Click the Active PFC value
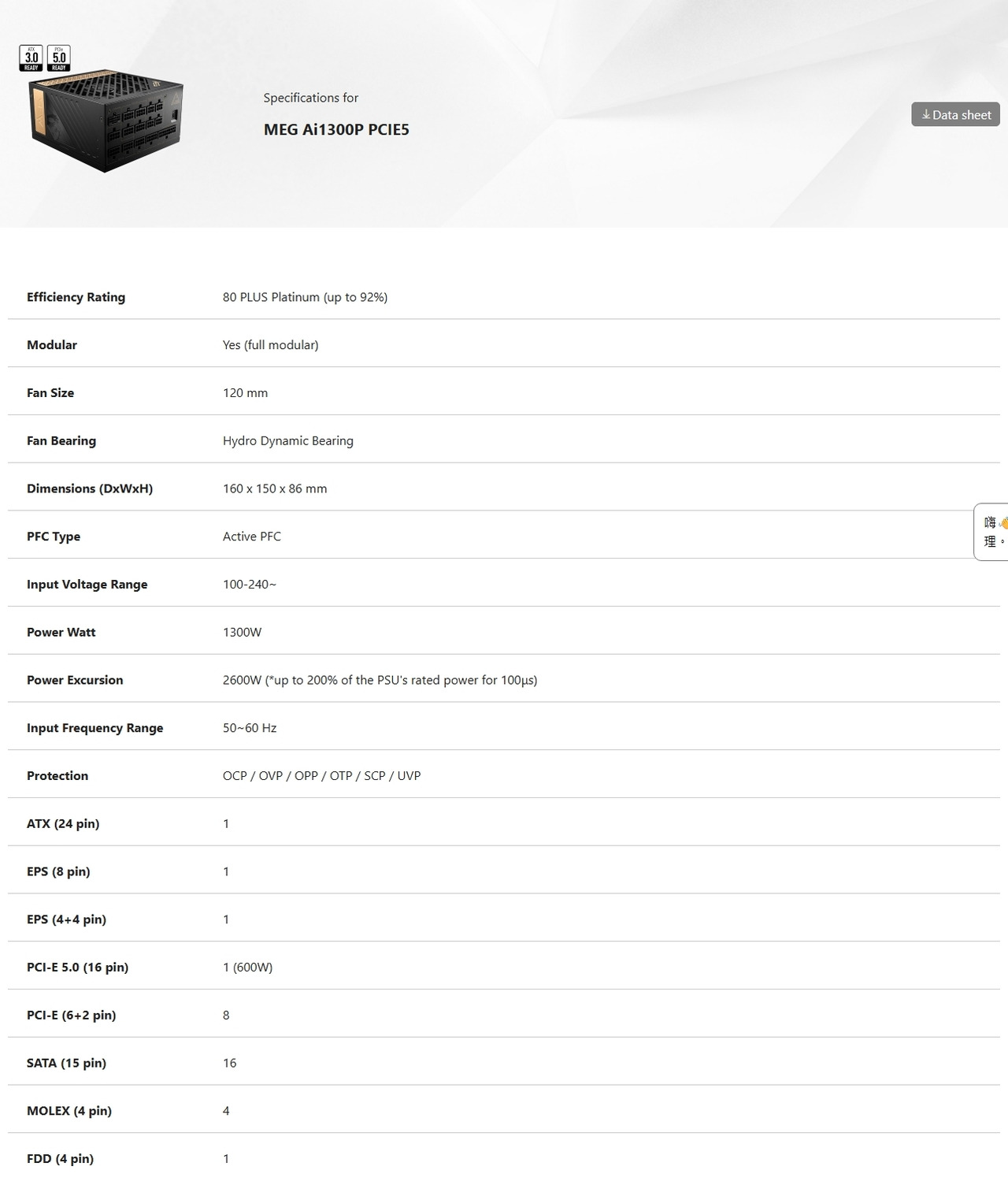Image resolution: width=1008 pixels, height=1181 pixels. 251,537
